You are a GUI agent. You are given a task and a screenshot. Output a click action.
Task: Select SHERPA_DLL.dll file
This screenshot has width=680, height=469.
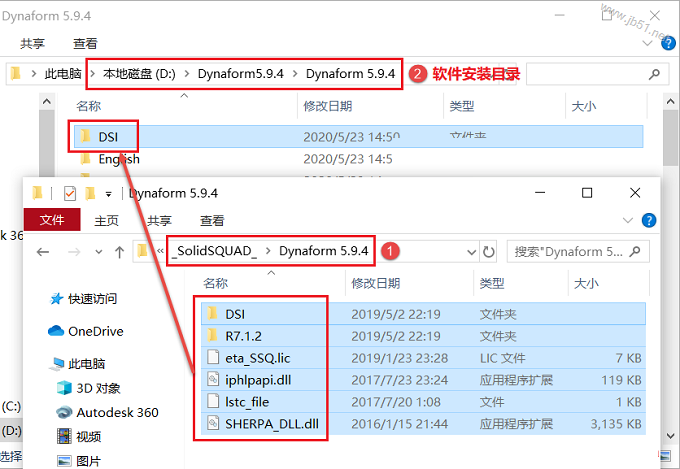coord(423,423)
